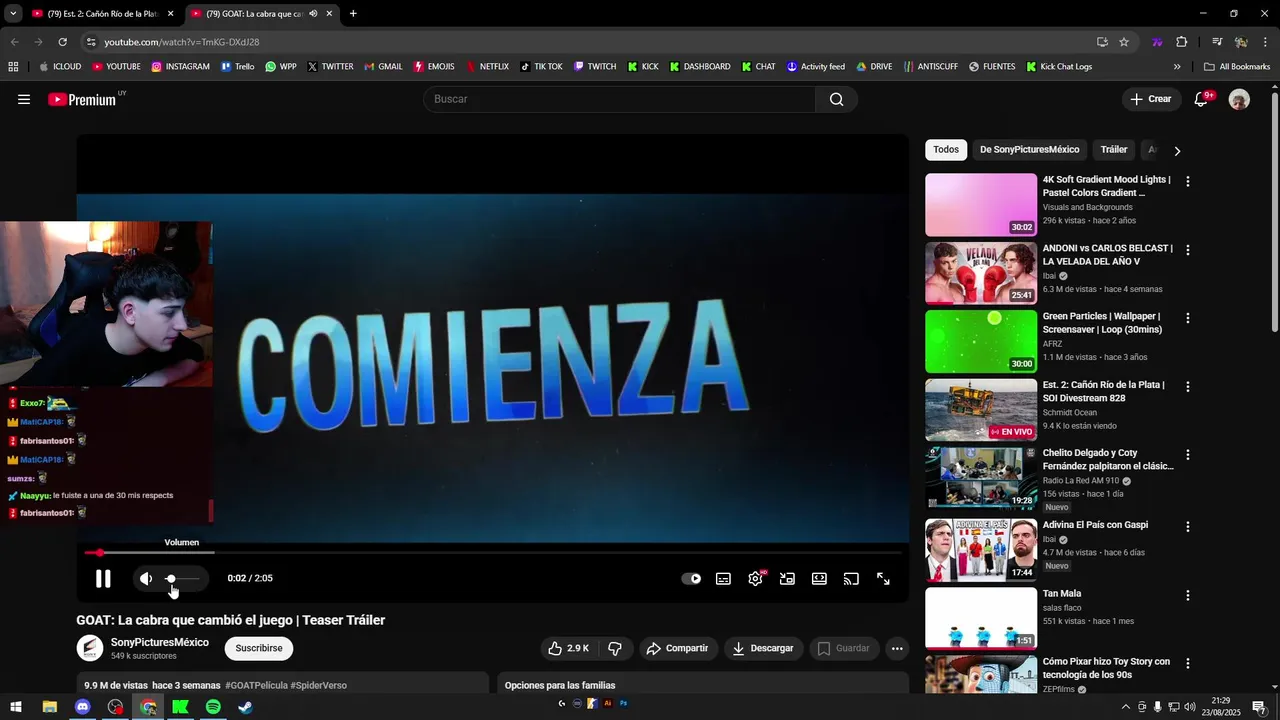Select the Todos filter chip
Viewport: 1280px width, 720px height.
pyautogui.click(x=946, y=150)
